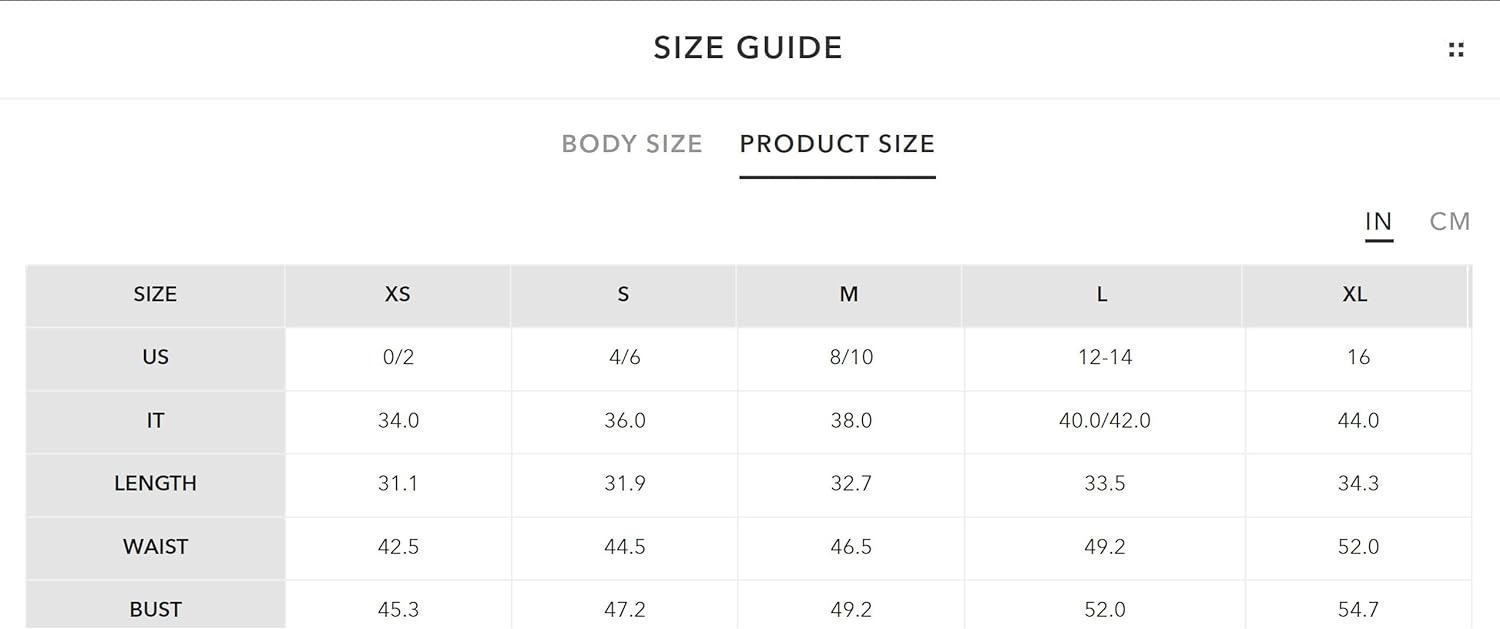The height and width of the screenshot is (629, 1500).
Task: Click the US 12-14 cell
Action: pos(1105,358)
